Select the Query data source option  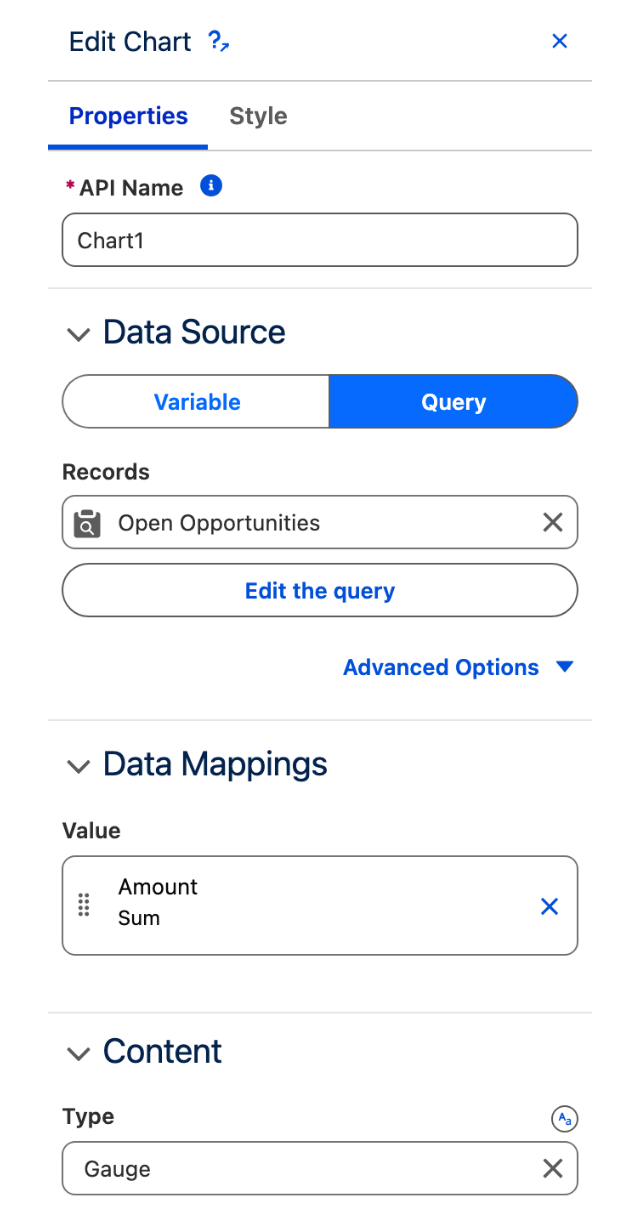coord(453,402)
